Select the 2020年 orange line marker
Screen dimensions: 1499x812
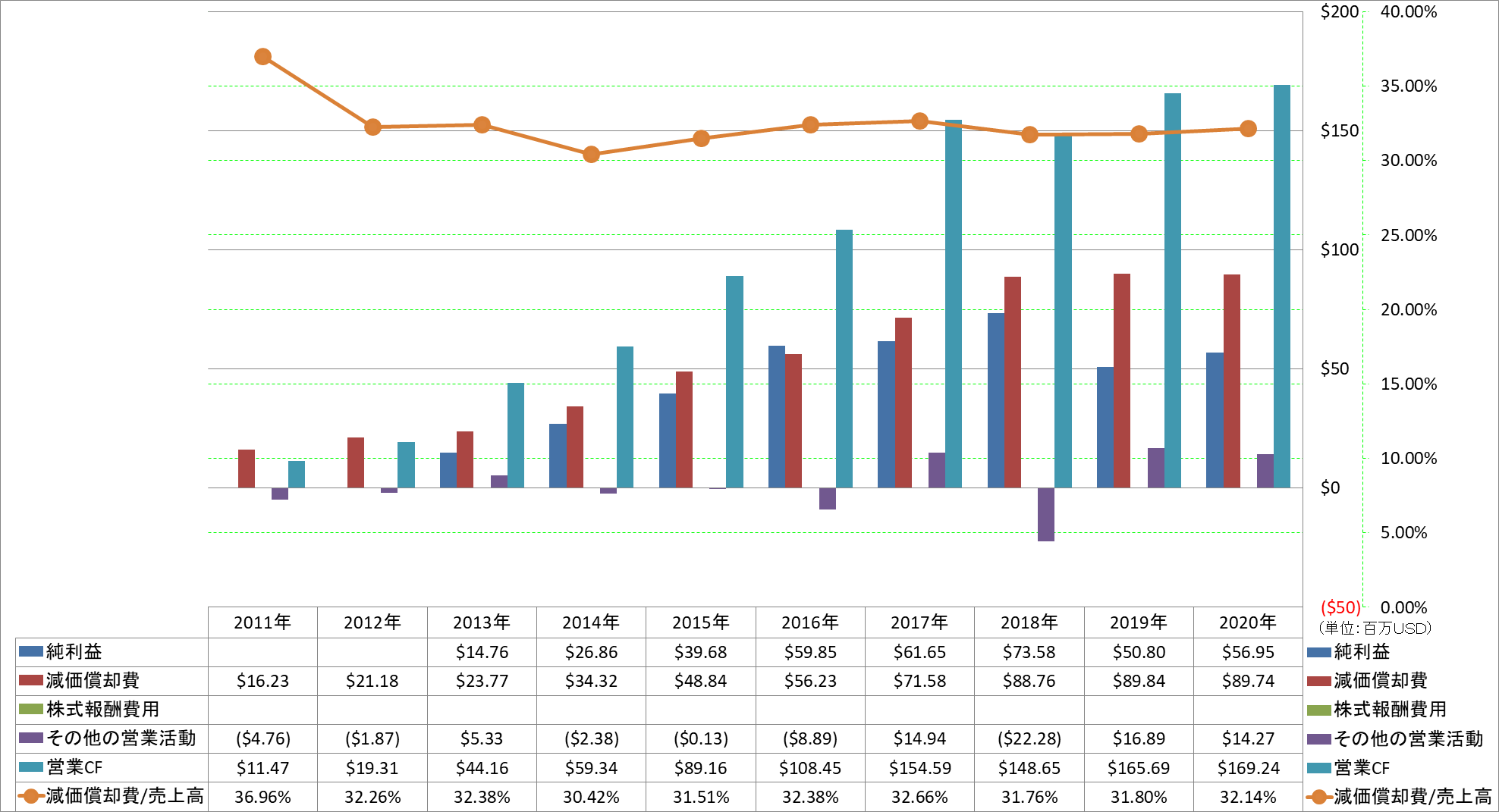[1248, 129]
